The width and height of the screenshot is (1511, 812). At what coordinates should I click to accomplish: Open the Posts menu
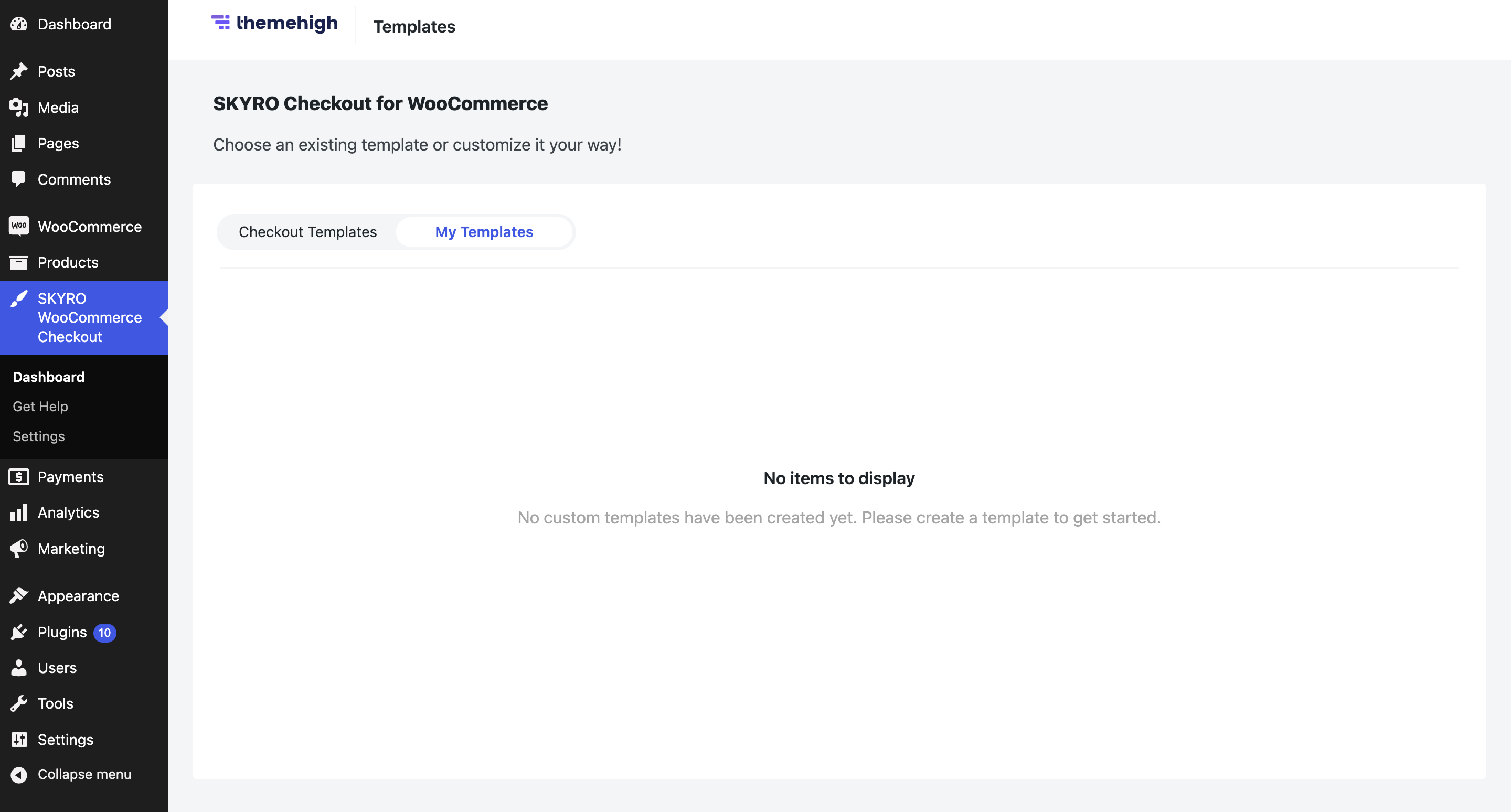pos(84,71)
